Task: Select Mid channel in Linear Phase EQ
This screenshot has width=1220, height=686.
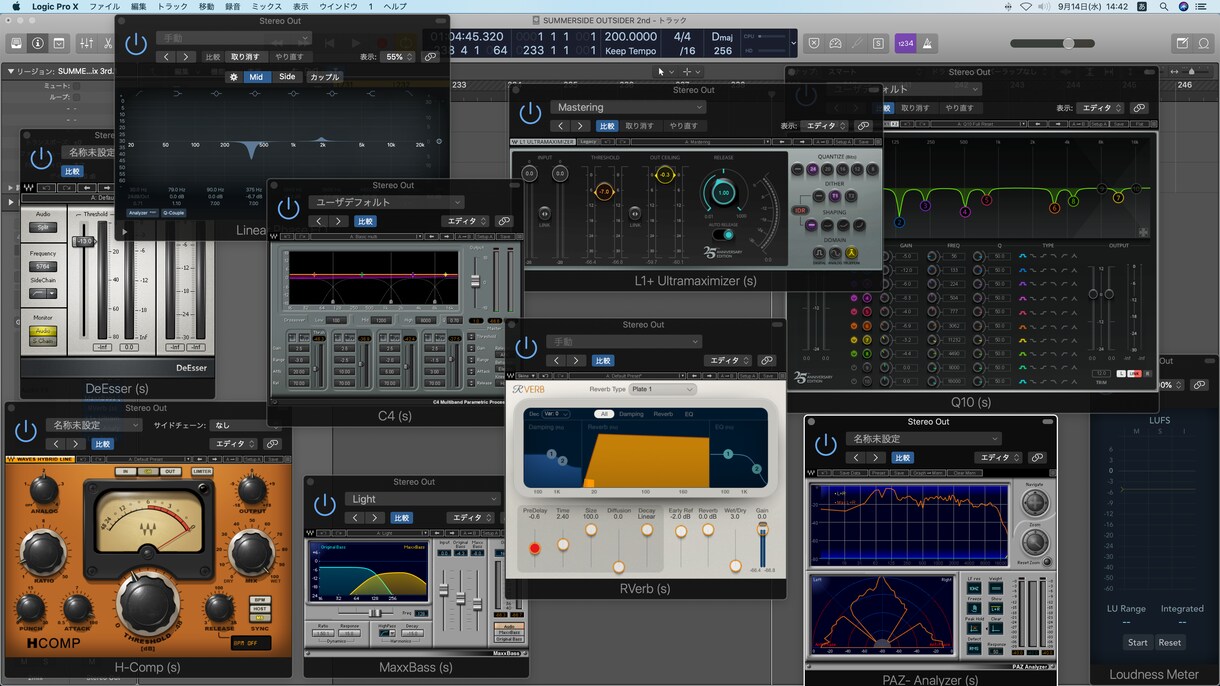Action: (x=256, y=77)
